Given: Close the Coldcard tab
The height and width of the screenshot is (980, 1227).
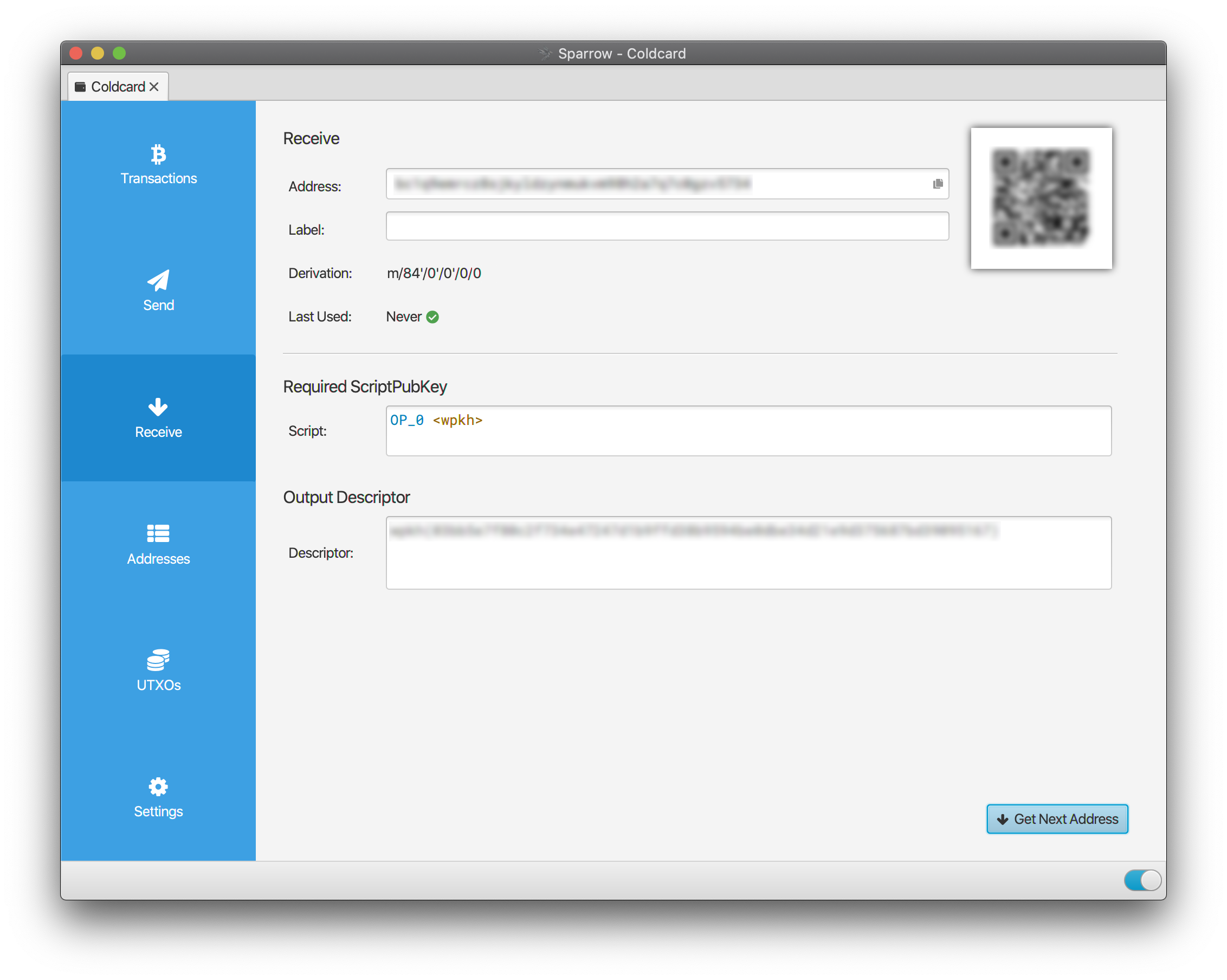Looking at the screenshot, I should tap(154, 87).
